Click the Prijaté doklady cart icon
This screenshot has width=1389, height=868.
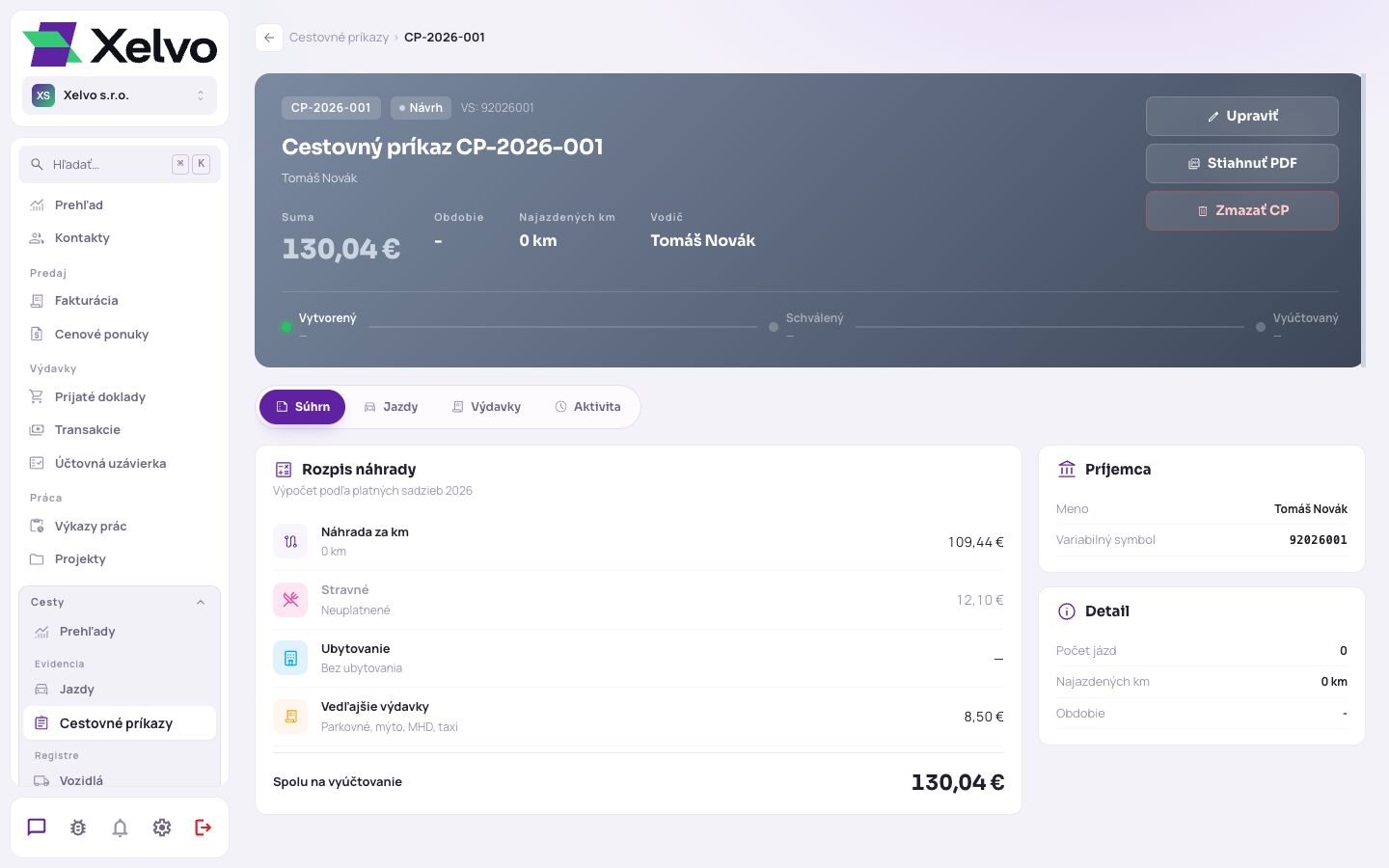point(37,397)
